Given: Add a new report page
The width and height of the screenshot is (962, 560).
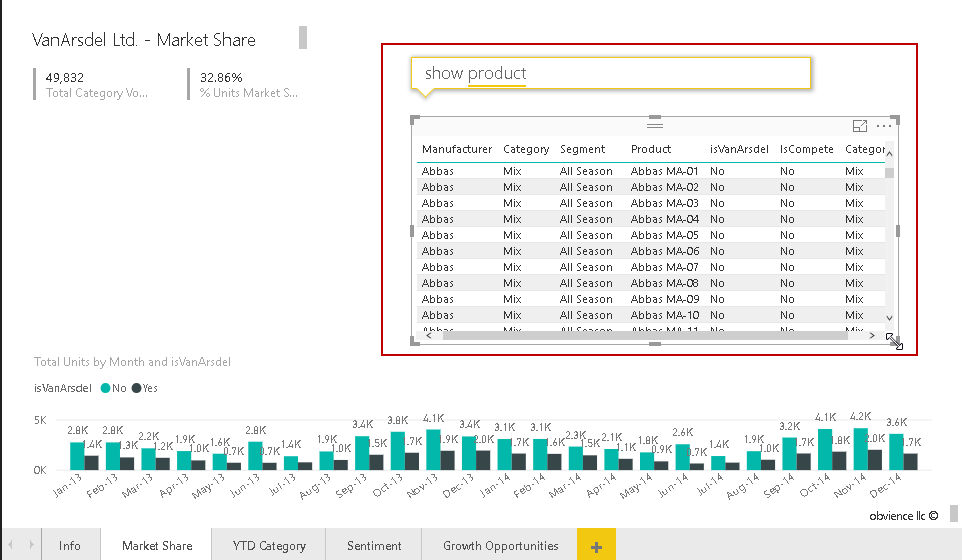Looking at the screenshot, I should coord(596,546).
